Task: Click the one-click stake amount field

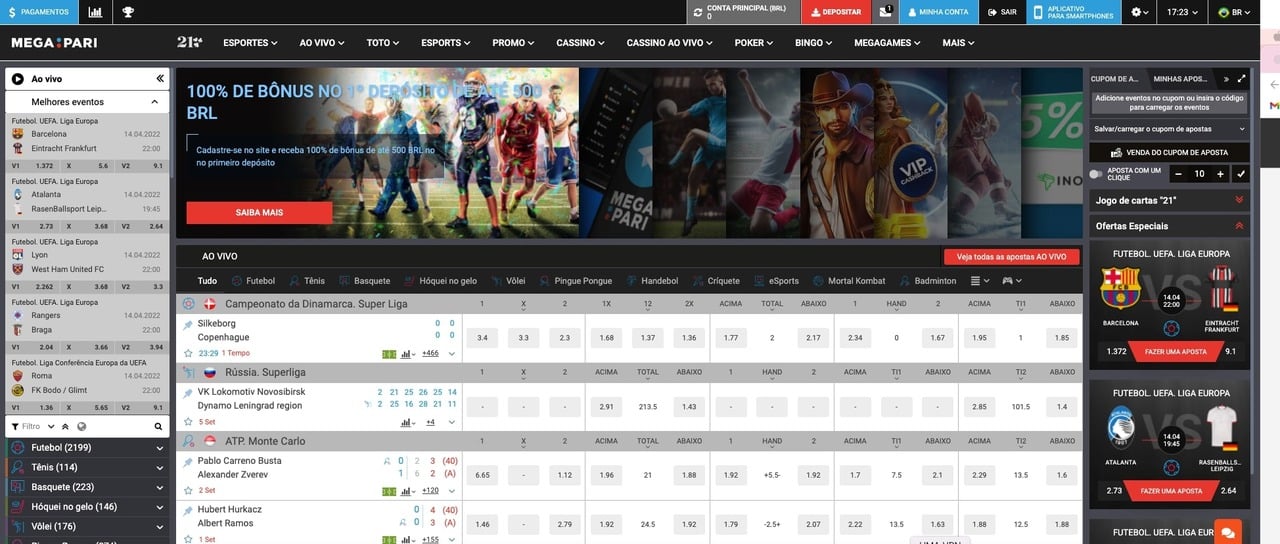Action: [1199, 174]
